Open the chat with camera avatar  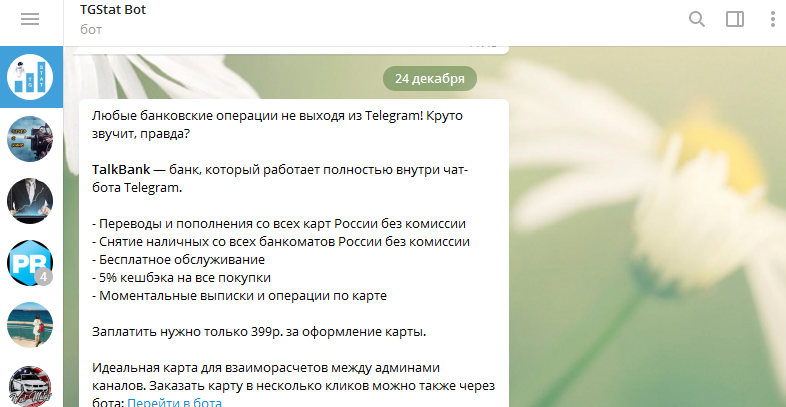click(x=30, y=139)
